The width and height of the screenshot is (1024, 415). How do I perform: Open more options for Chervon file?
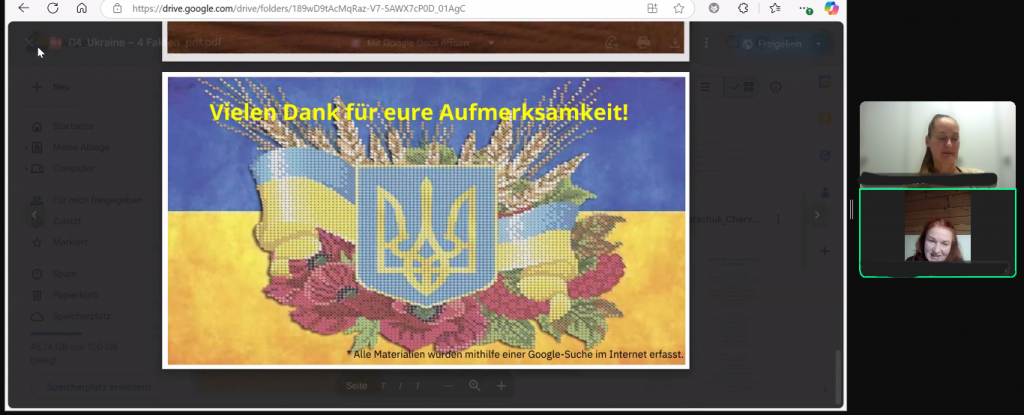click(x=778, y=220)
